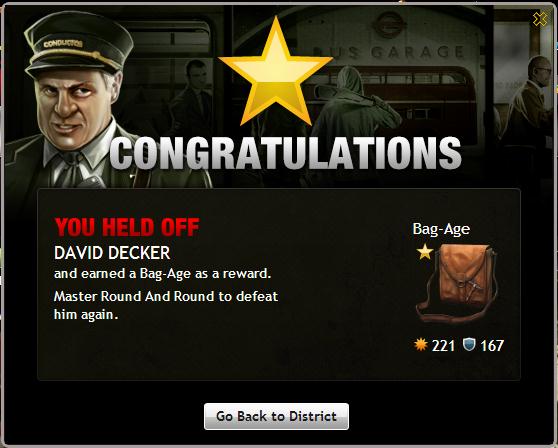Click the Conductor badge on the hat
Viewport: 558px width, 448px height.
[63, 44]
